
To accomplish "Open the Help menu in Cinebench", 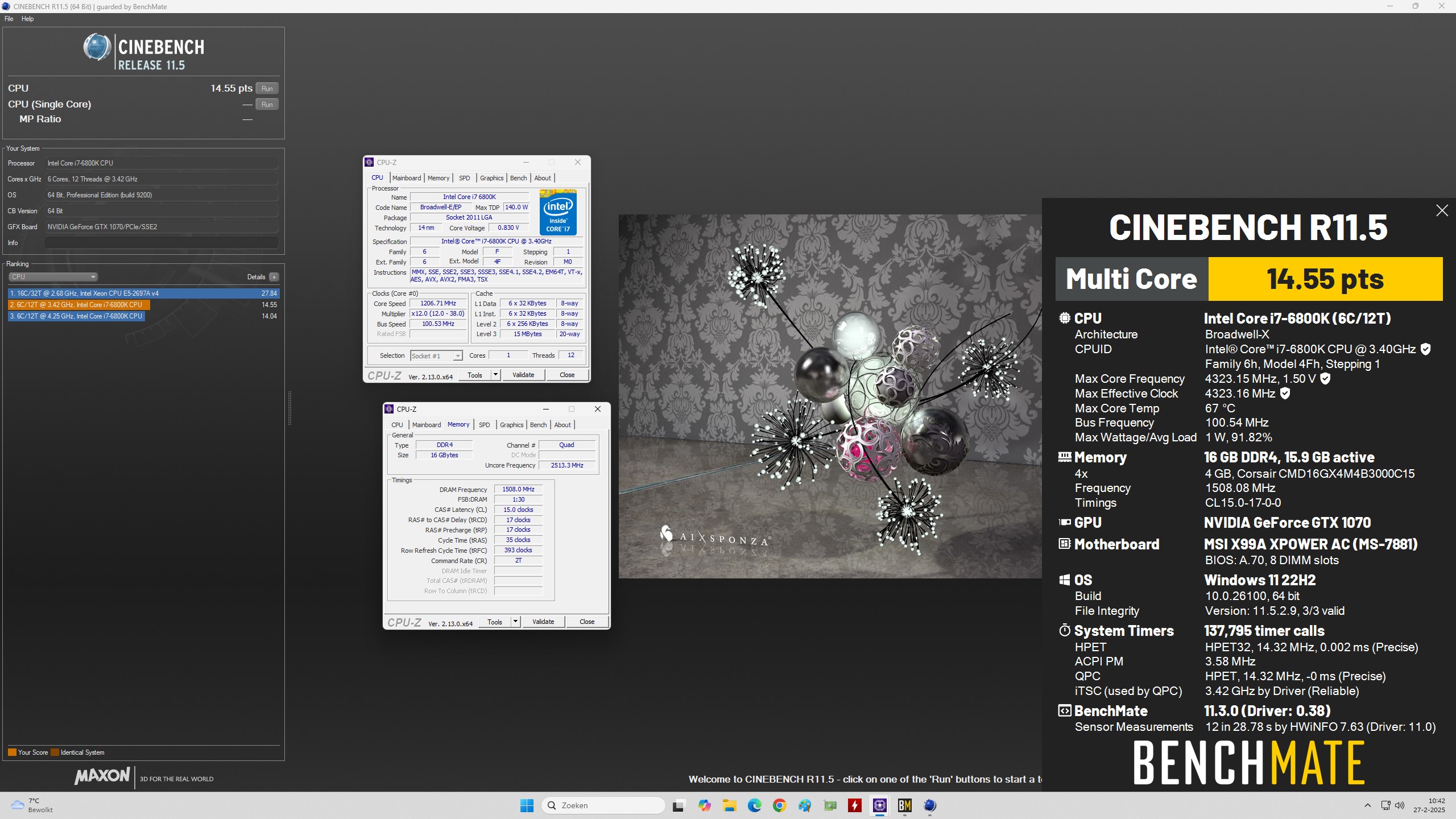I will pyautogui.click(x=27, y=19).
